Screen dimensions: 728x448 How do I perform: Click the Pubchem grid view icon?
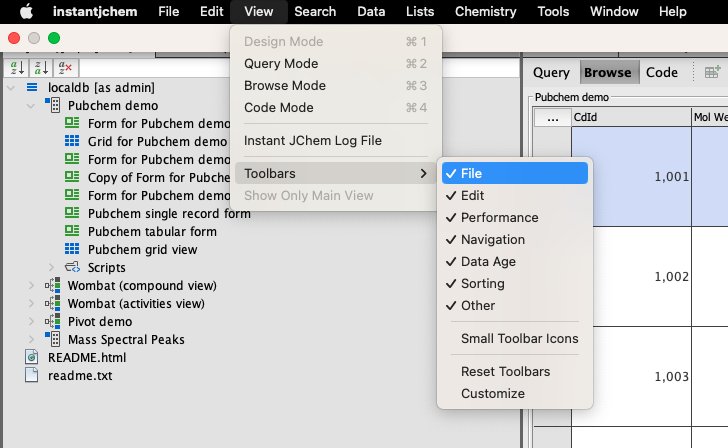coord(72,250)
